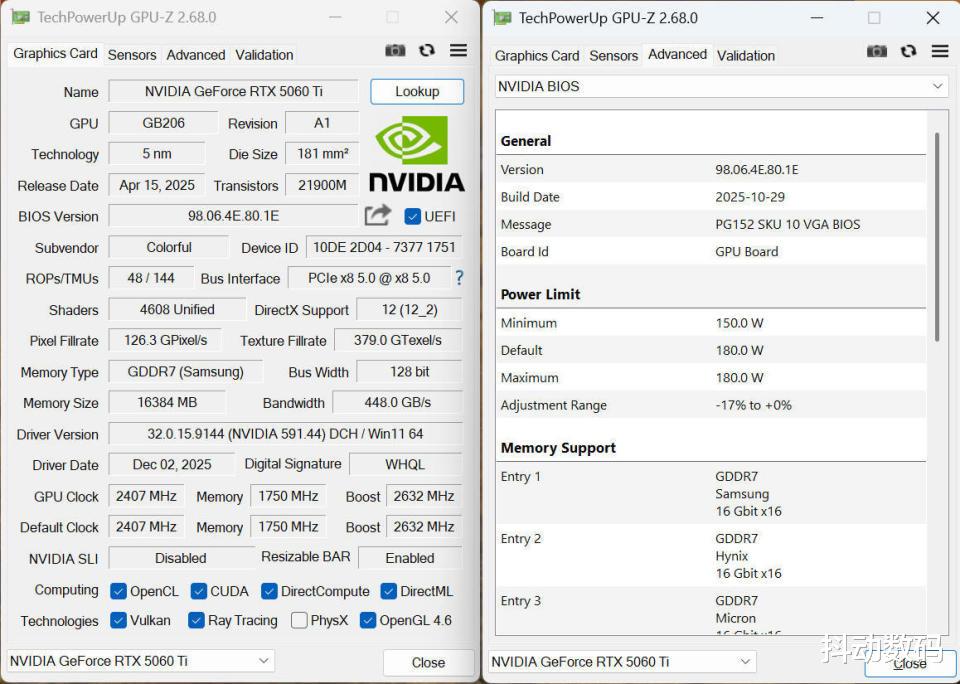Click Version row 98.06.4E.80.1E in Advanced

[711, 170]
